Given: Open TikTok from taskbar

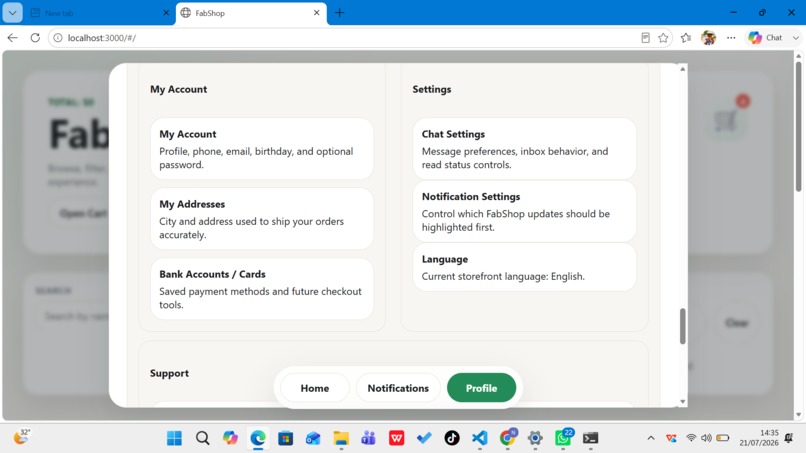Looking at the screenshot, I should pos(452,438).
